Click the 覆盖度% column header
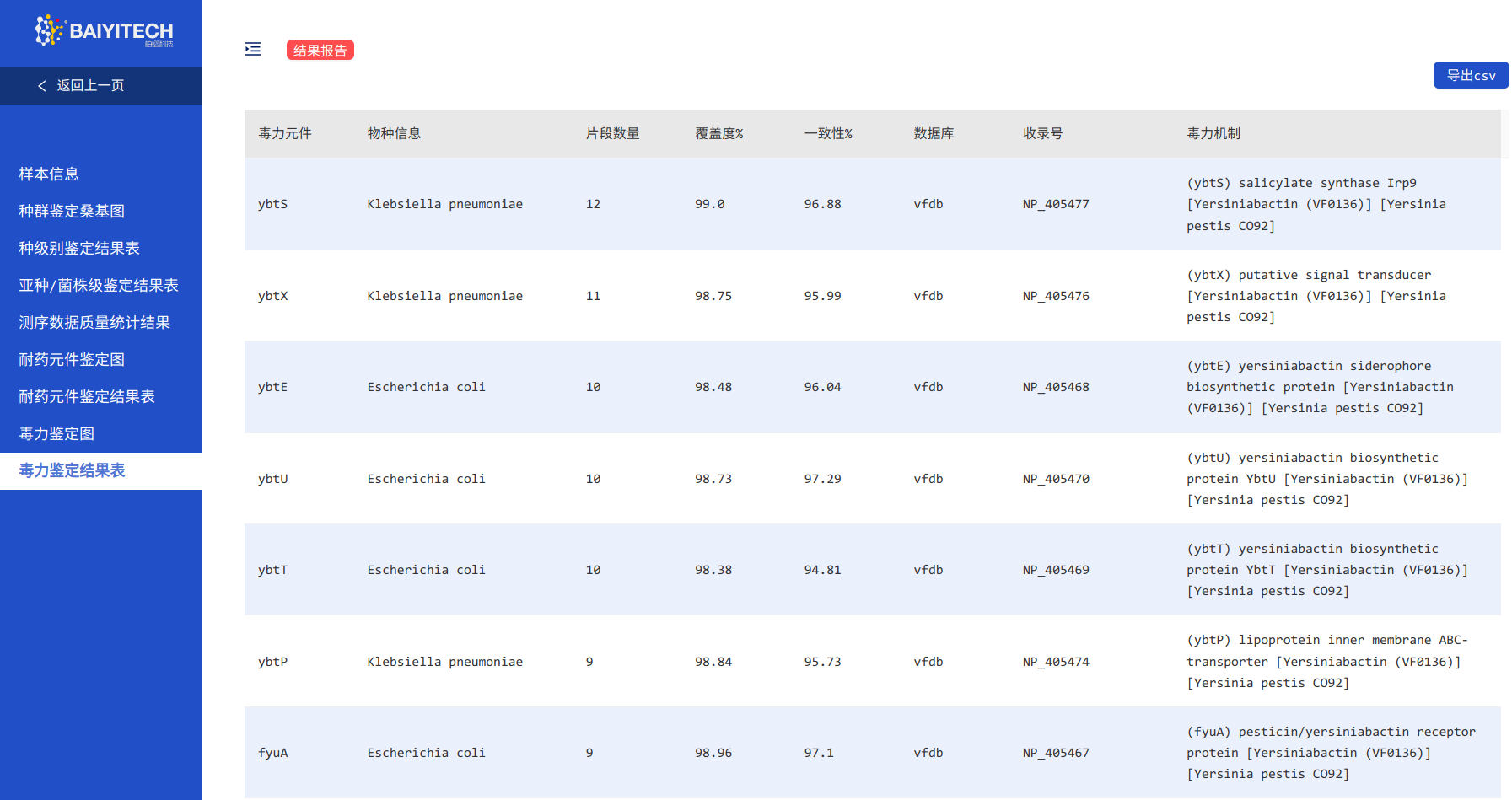Screen dimensions: 1512x800 pyautogui.click(x=719, y=133)
